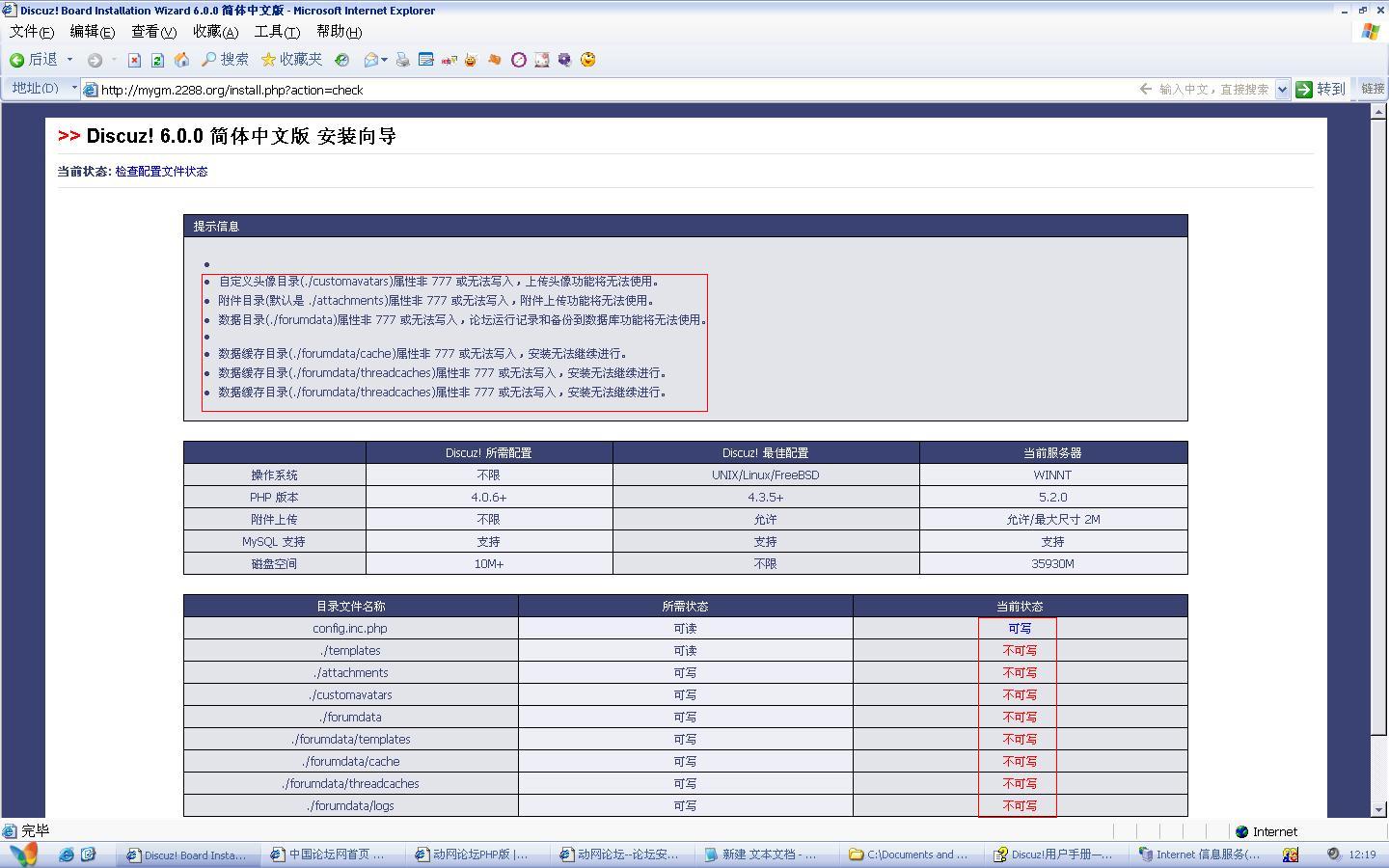Click the Forward arrow button
This screenshot has height=868, width=1389.
95,60
